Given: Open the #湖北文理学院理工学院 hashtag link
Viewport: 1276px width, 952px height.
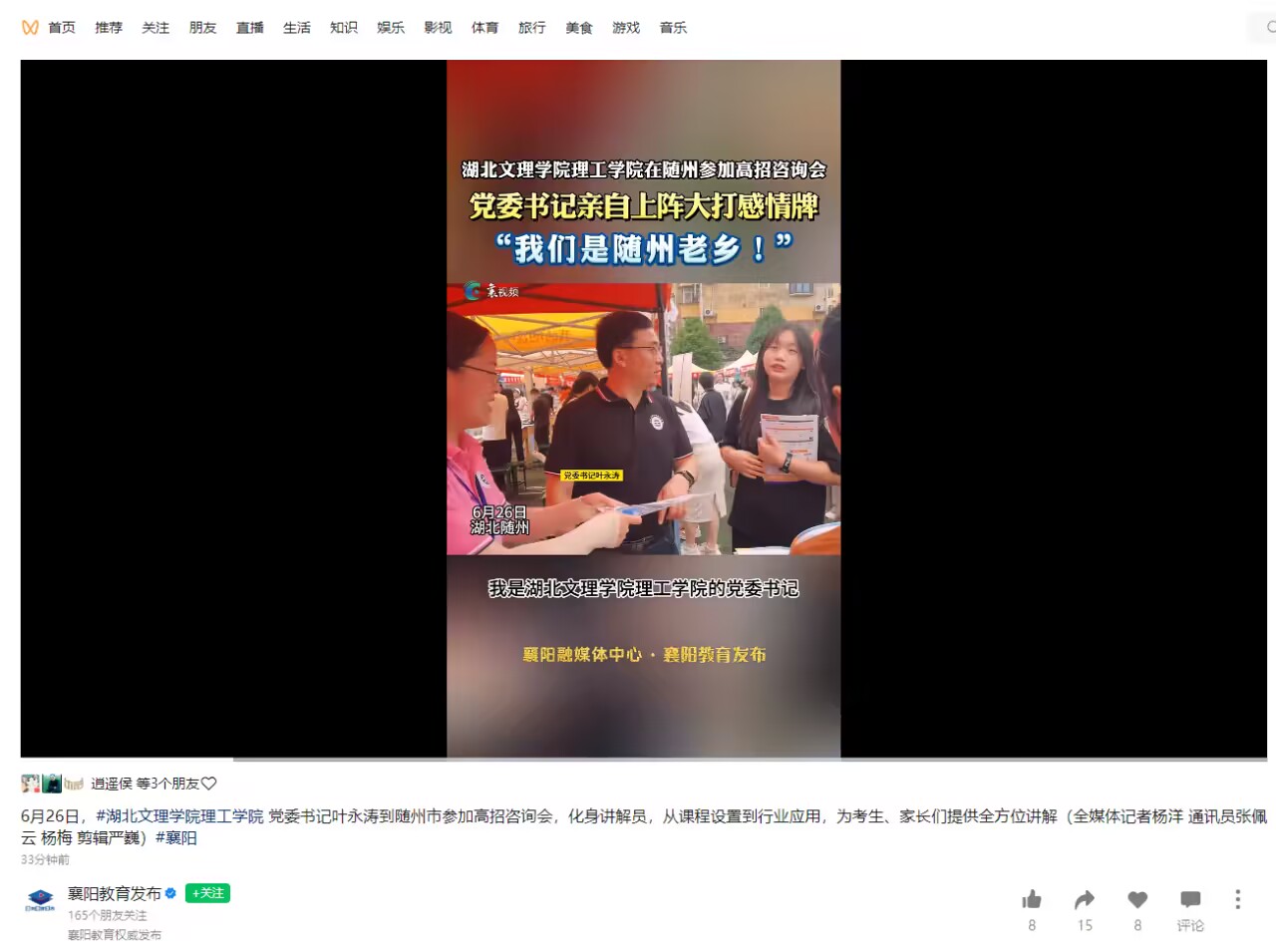Looking at the screenshot, I should [x=179, y=816].
